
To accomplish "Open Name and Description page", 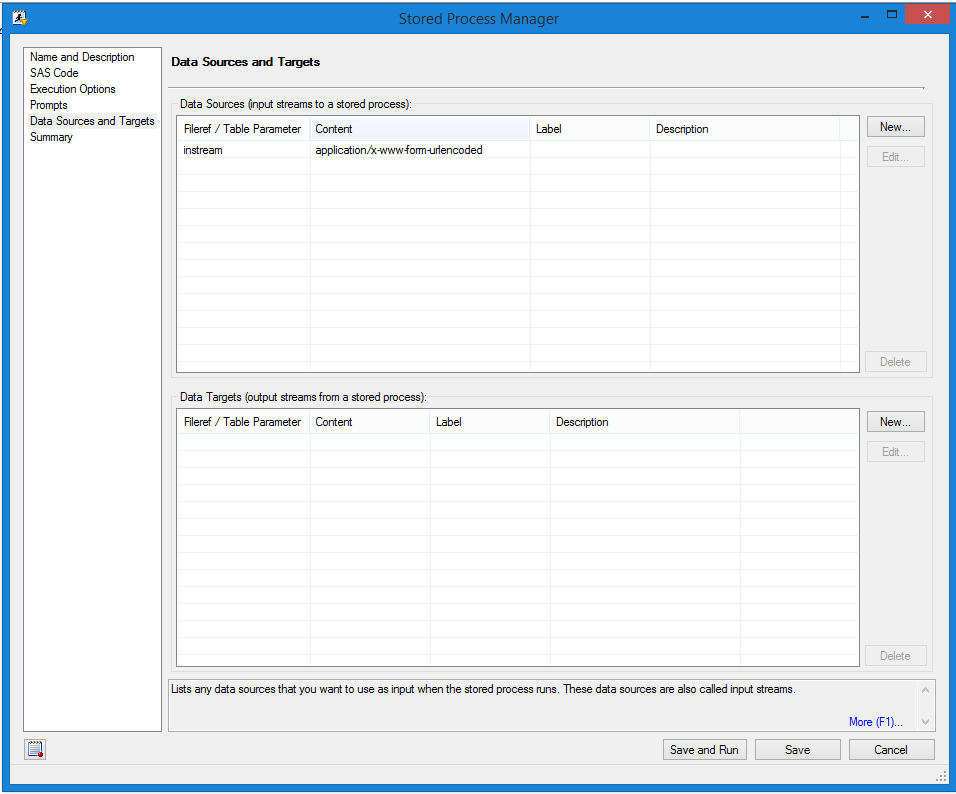I will 82,57.
